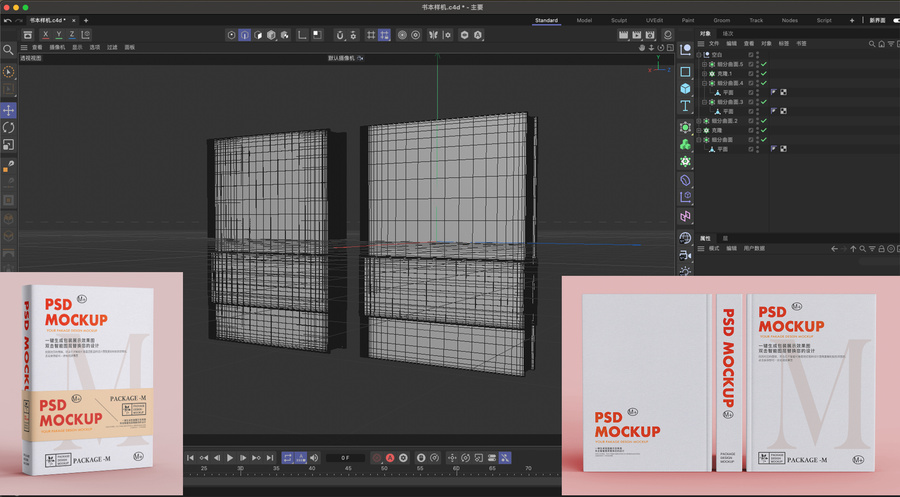Screen dimensions: 900x497
Task: Click the Object Manager filter icon
Action: tap(891, 44)
